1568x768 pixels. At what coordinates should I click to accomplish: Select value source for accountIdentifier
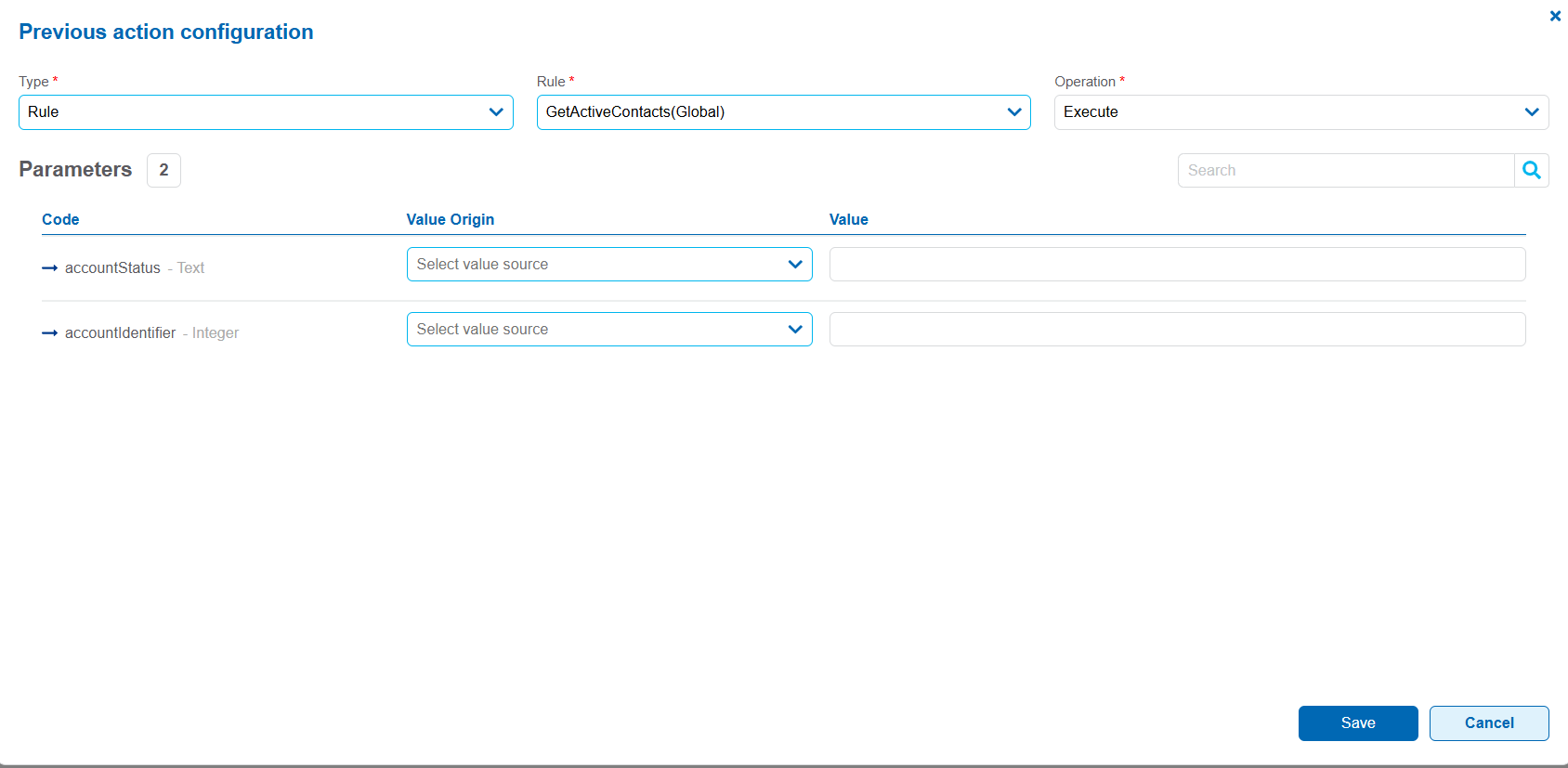pyautogui.click(x=609, y=329)
